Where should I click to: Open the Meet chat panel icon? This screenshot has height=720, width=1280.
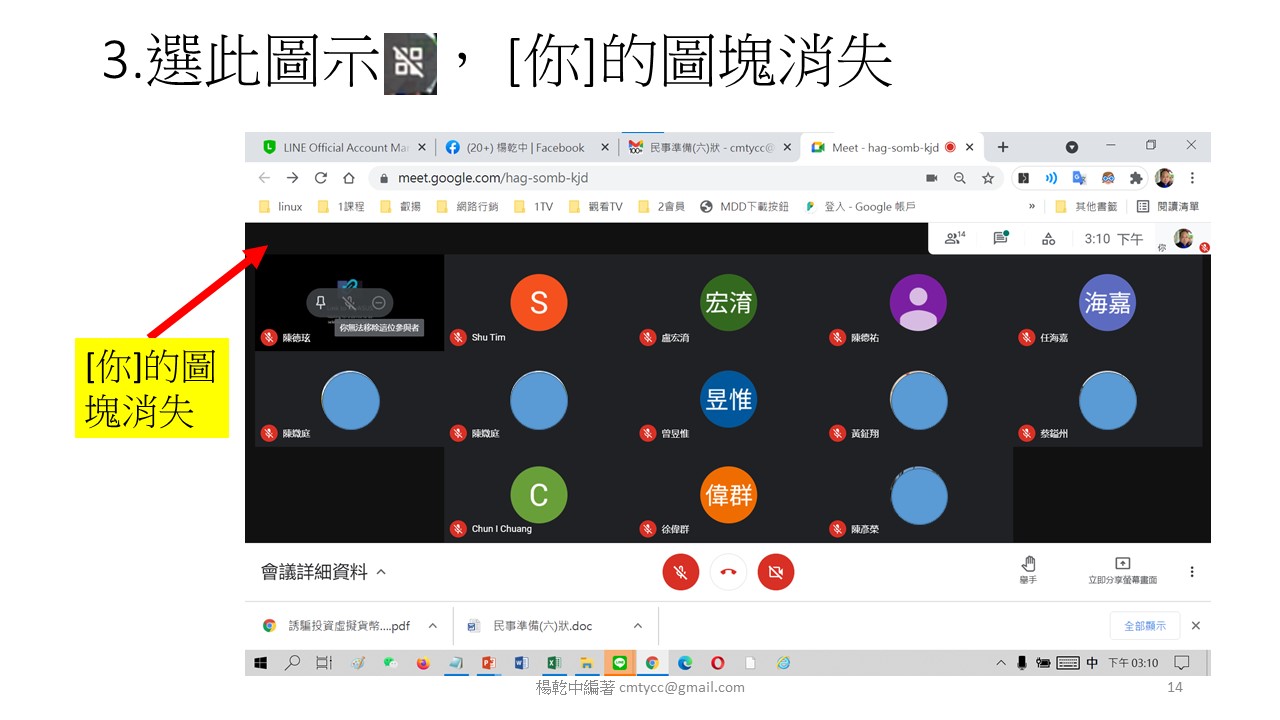(1000, 238)
